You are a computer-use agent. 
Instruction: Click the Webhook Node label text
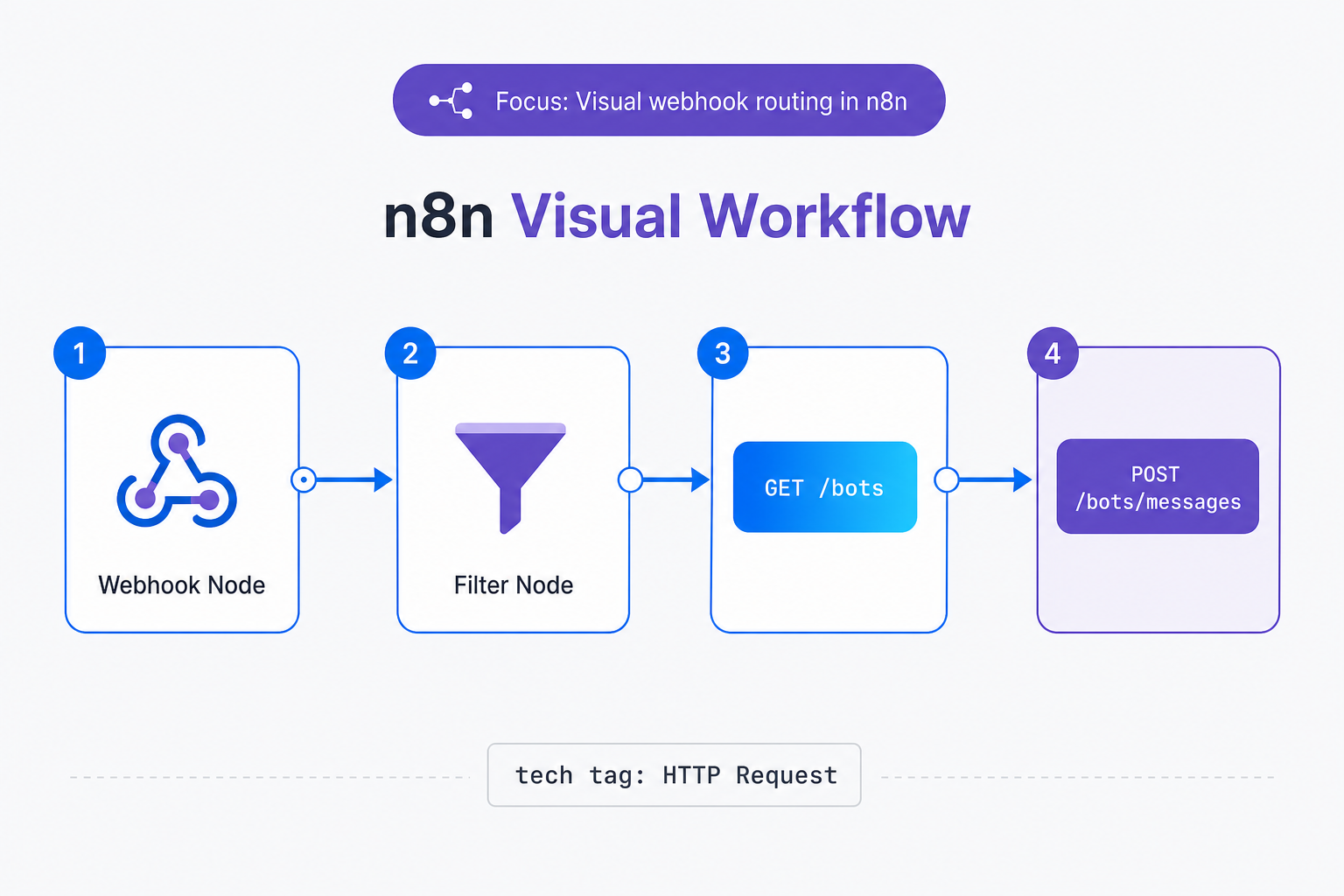[x=182, y=584]
